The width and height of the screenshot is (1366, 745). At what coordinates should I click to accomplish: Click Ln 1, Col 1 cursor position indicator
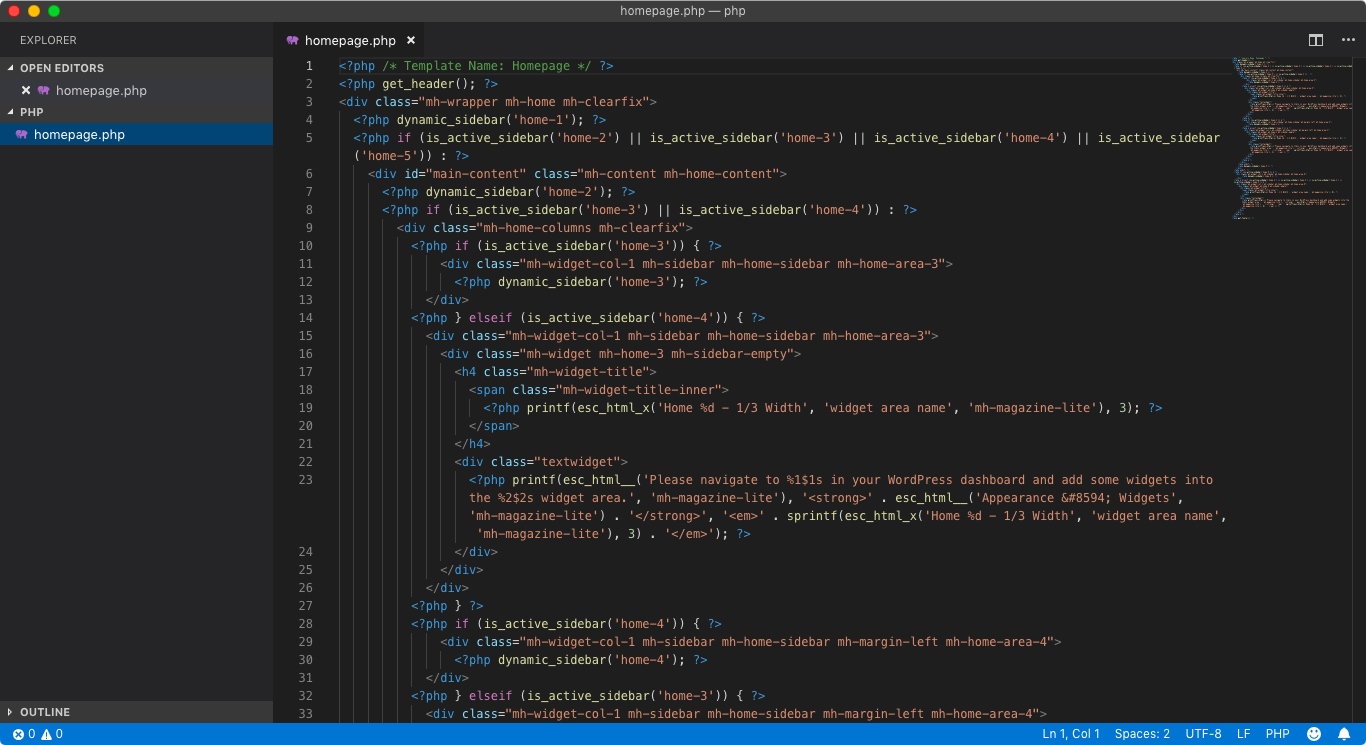point(1071,734)
